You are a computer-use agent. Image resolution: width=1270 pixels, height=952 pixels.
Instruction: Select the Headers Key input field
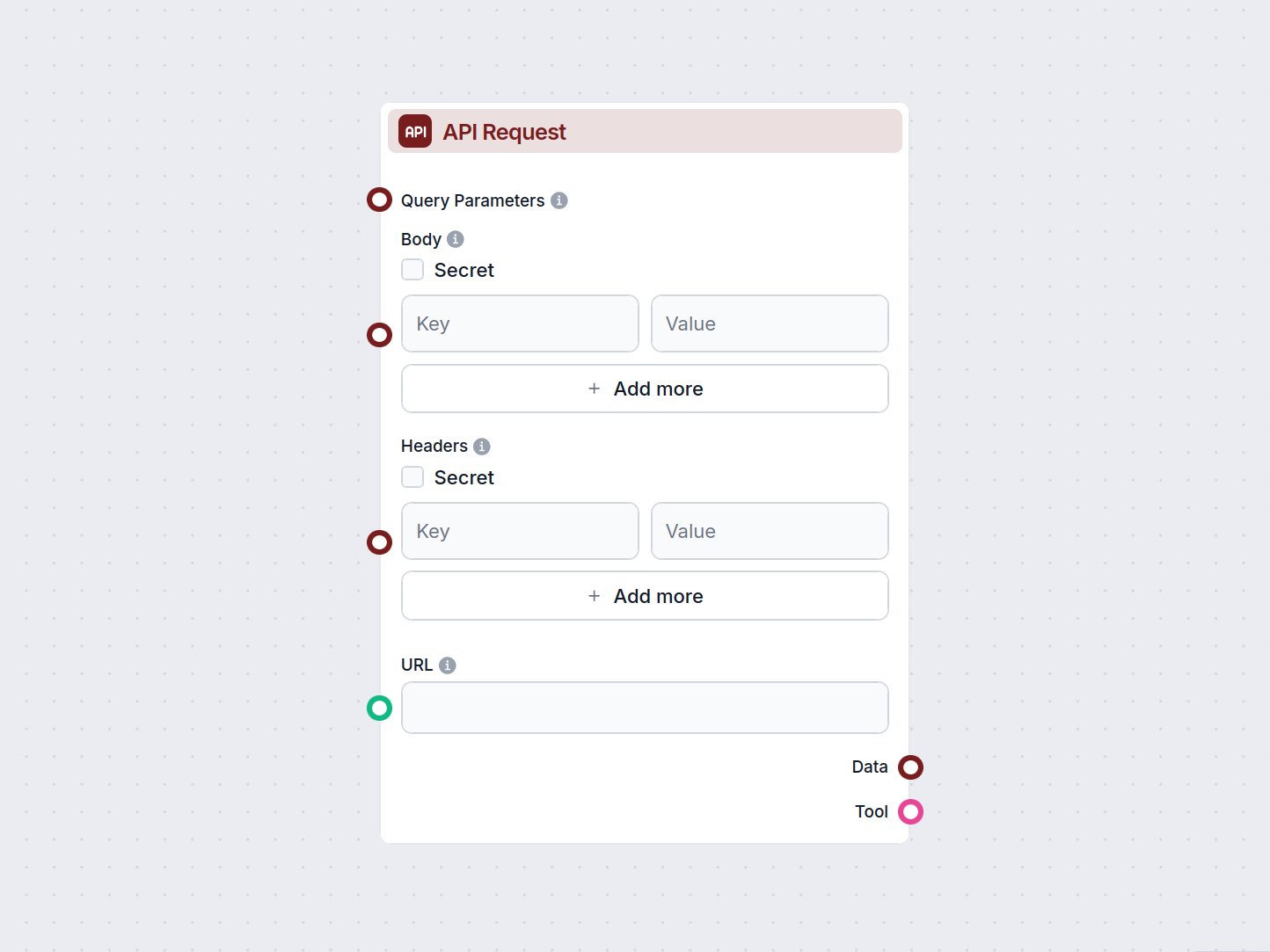(520, 531)
